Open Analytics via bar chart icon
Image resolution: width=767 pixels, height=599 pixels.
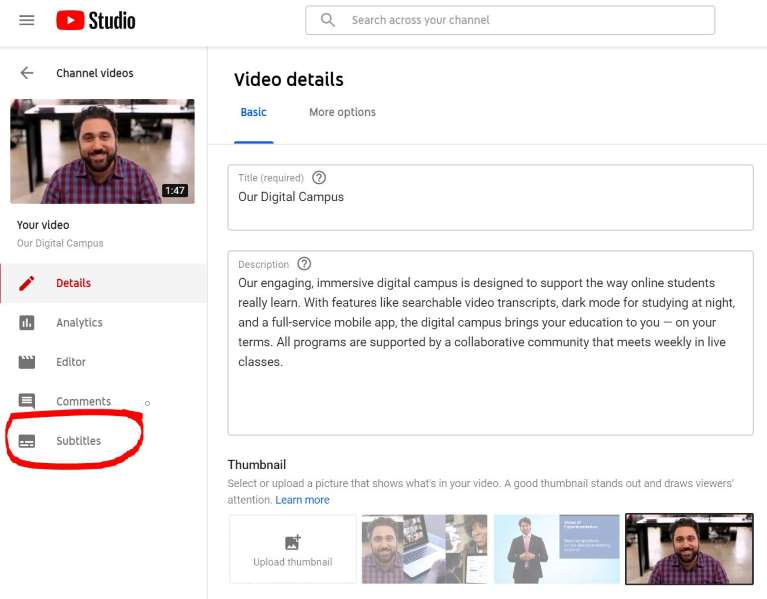(x=27, y=323)
